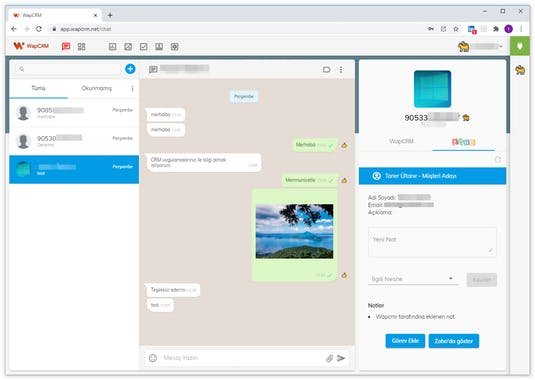Open the İlgili Nesne dropdown
Screen dimensions: 535x380
tap(413, 279)
